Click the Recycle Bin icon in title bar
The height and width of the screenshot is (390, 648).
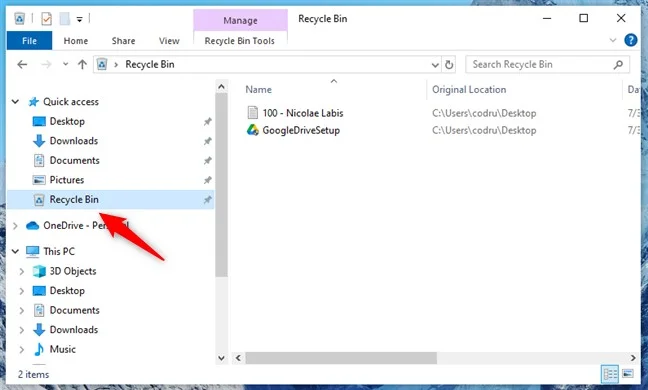click(x=19, y=19)
